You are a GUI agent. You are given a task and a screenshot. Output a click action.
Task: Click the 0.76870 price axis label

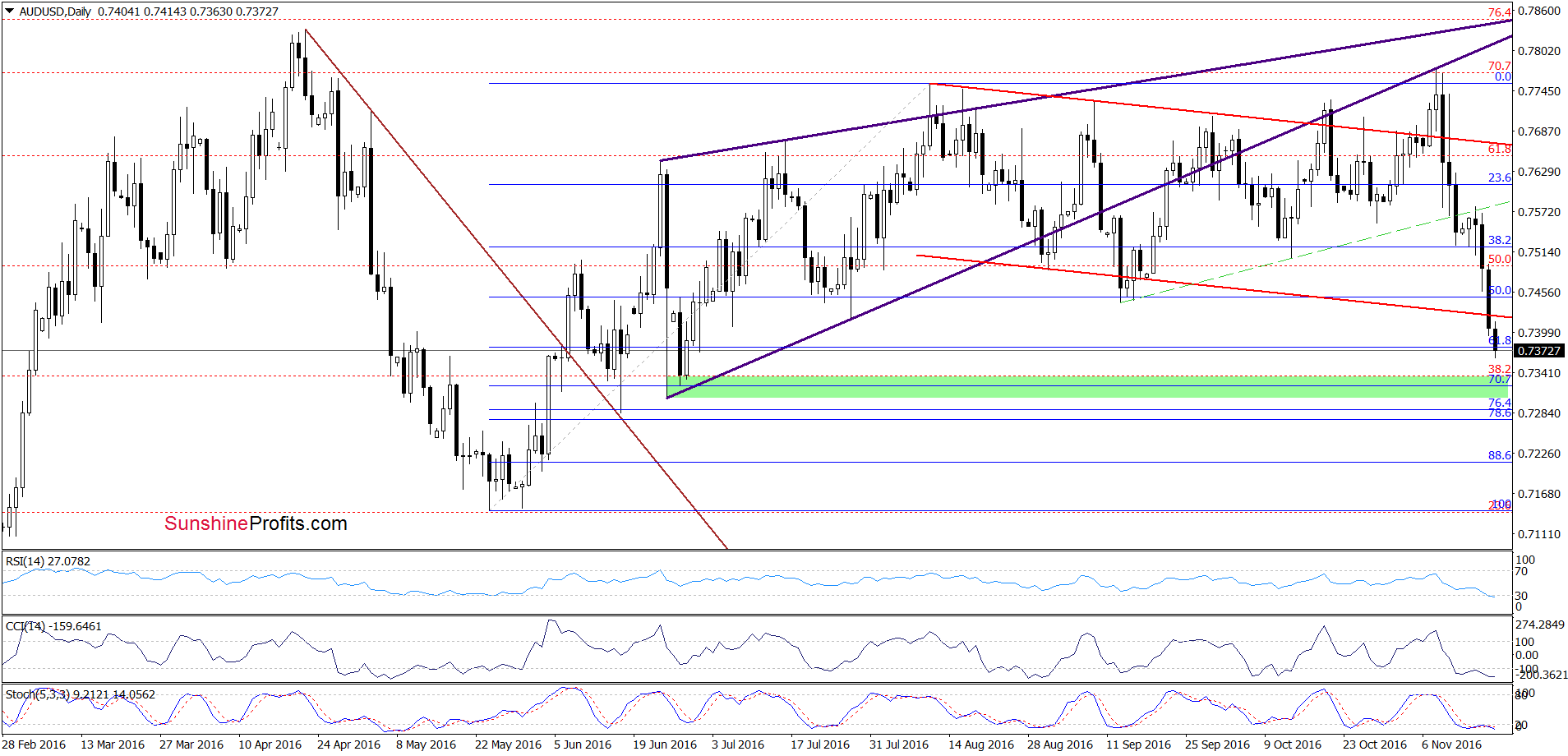[1538, 131]
